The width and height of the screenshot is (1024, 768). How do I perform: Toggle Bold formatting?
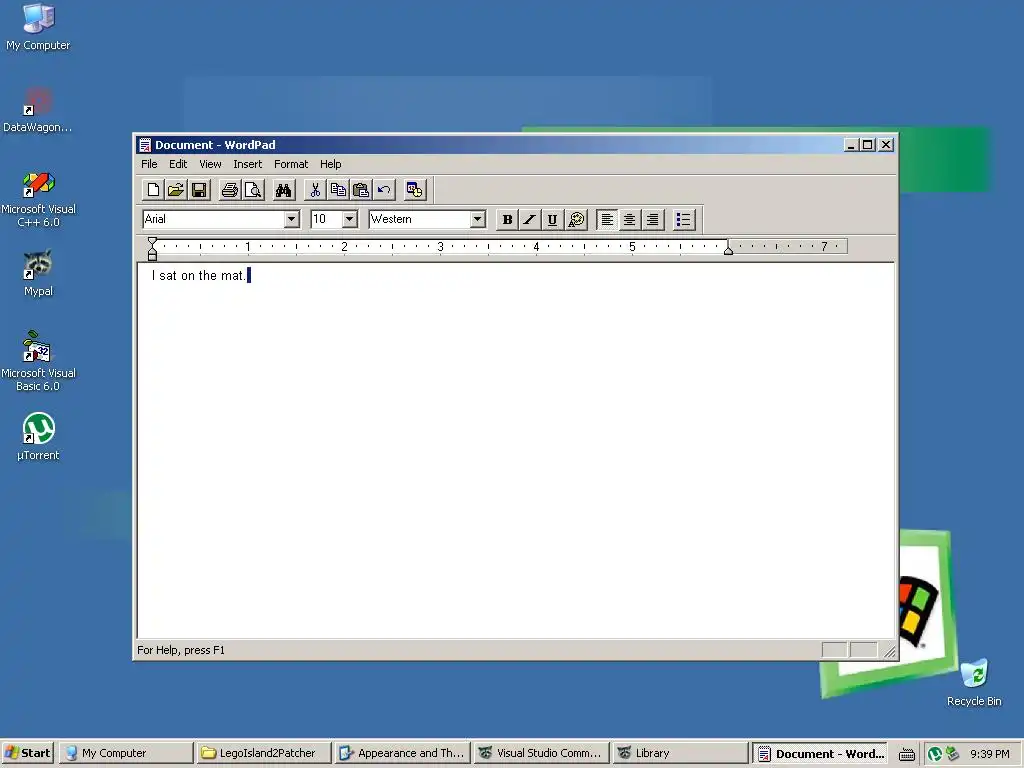point(507,219)
